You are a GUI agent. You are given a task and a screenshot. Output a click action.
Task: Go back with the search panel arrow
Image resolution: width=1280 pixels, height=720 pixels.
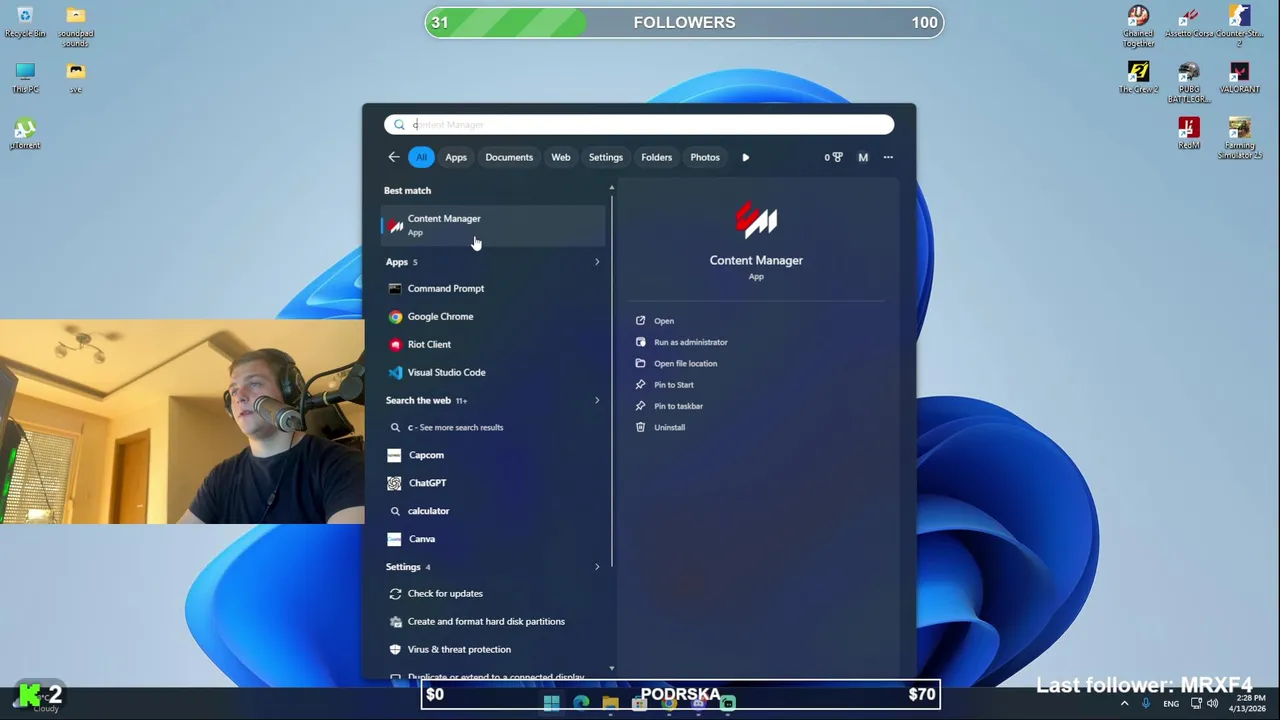point(394,157)
